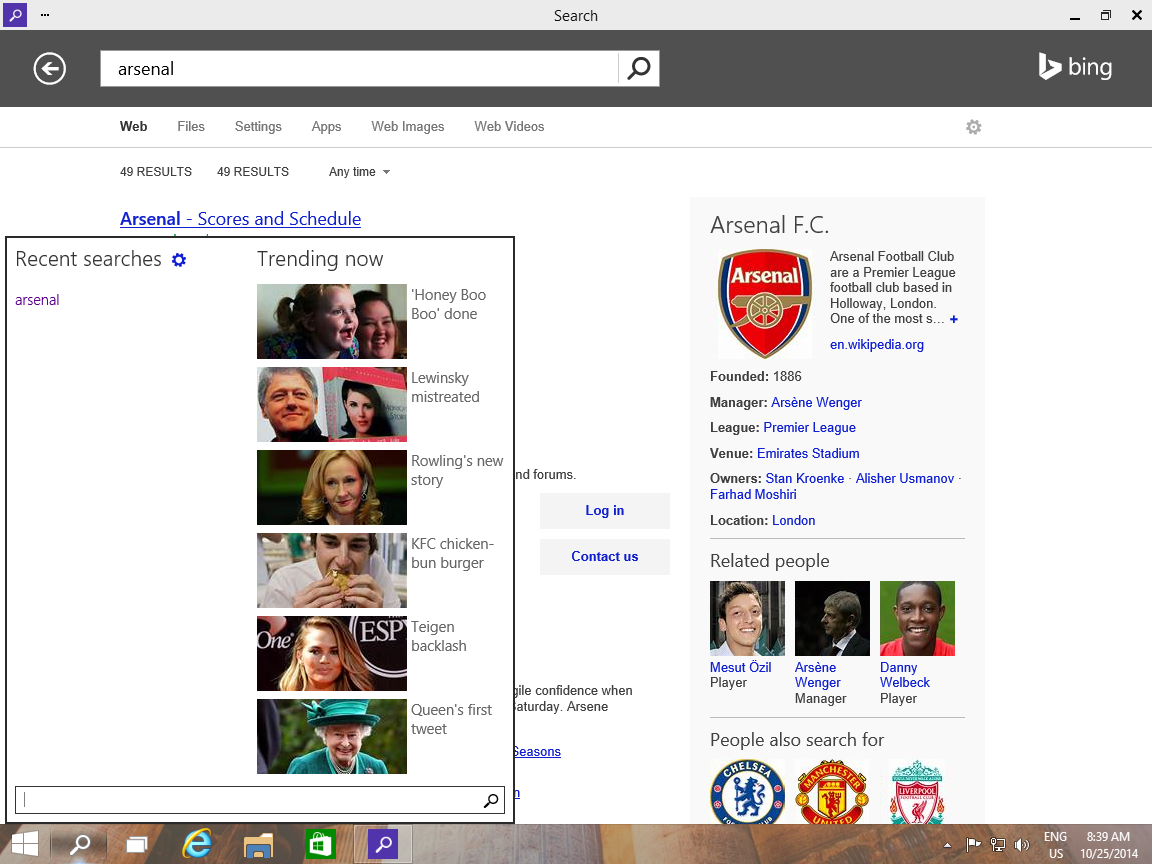1152x864 pixels.
Task: Click the Arsenal club crest image
Action: coord(765,302)
